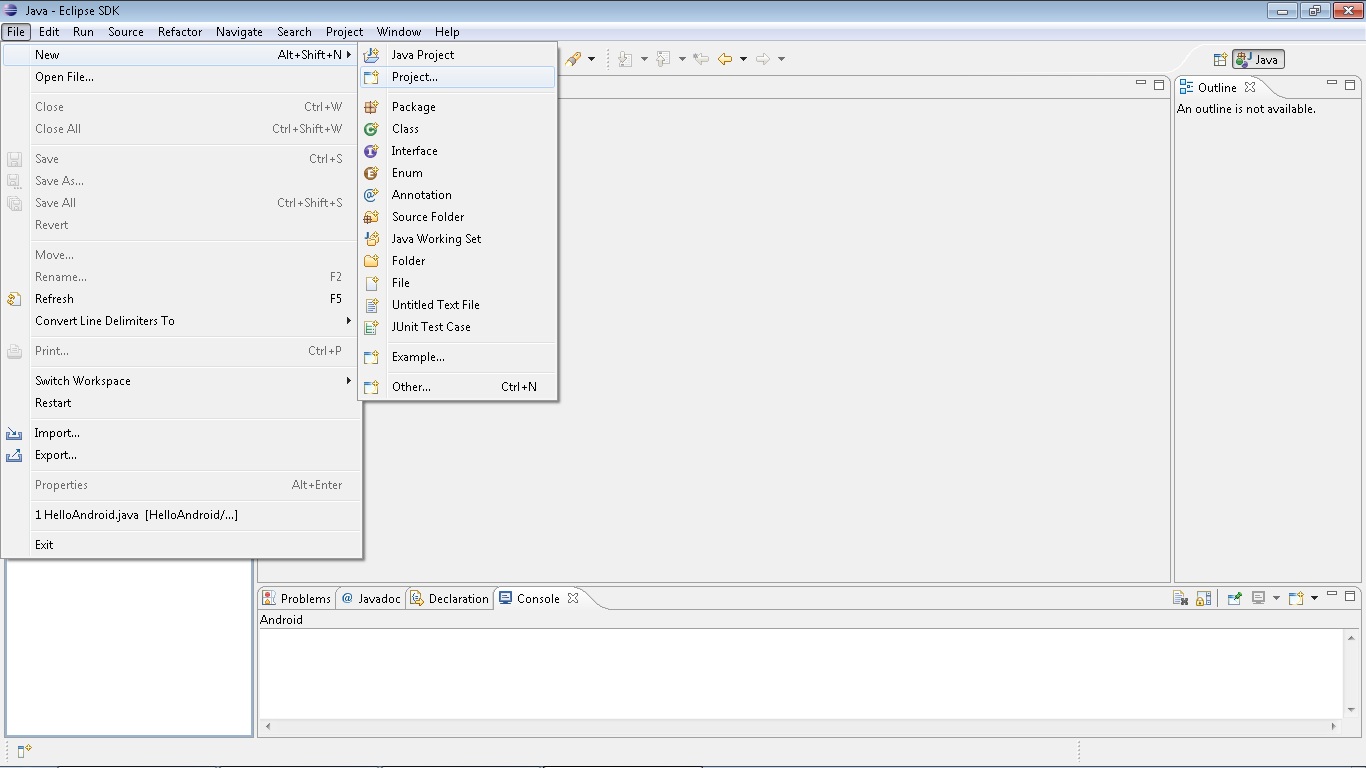Select Folder from the New submenu
The height and width of the screenshot is (768, 1366).
click(457, 261)
